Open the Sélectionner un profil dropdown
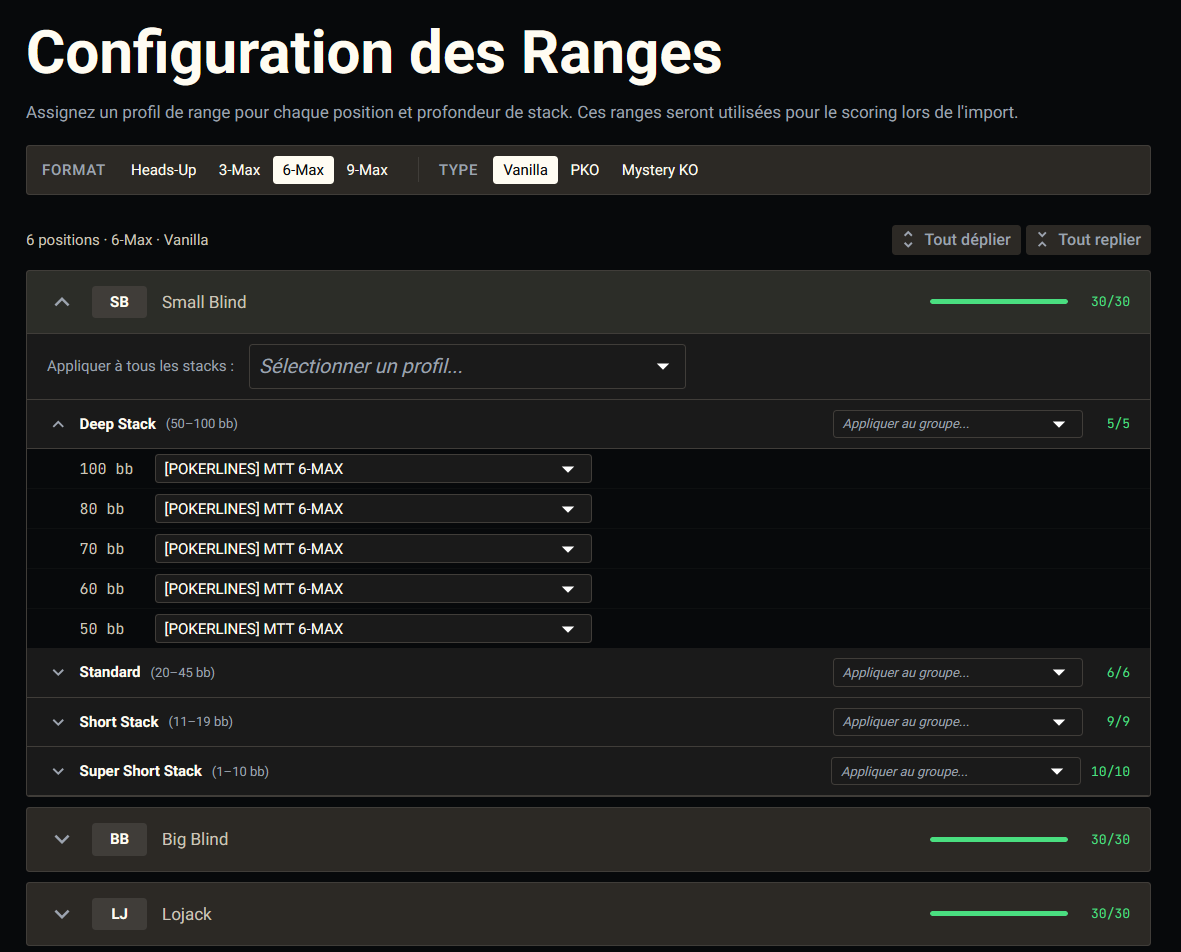This screenshot has height=952, width=1181. point(467,367)
